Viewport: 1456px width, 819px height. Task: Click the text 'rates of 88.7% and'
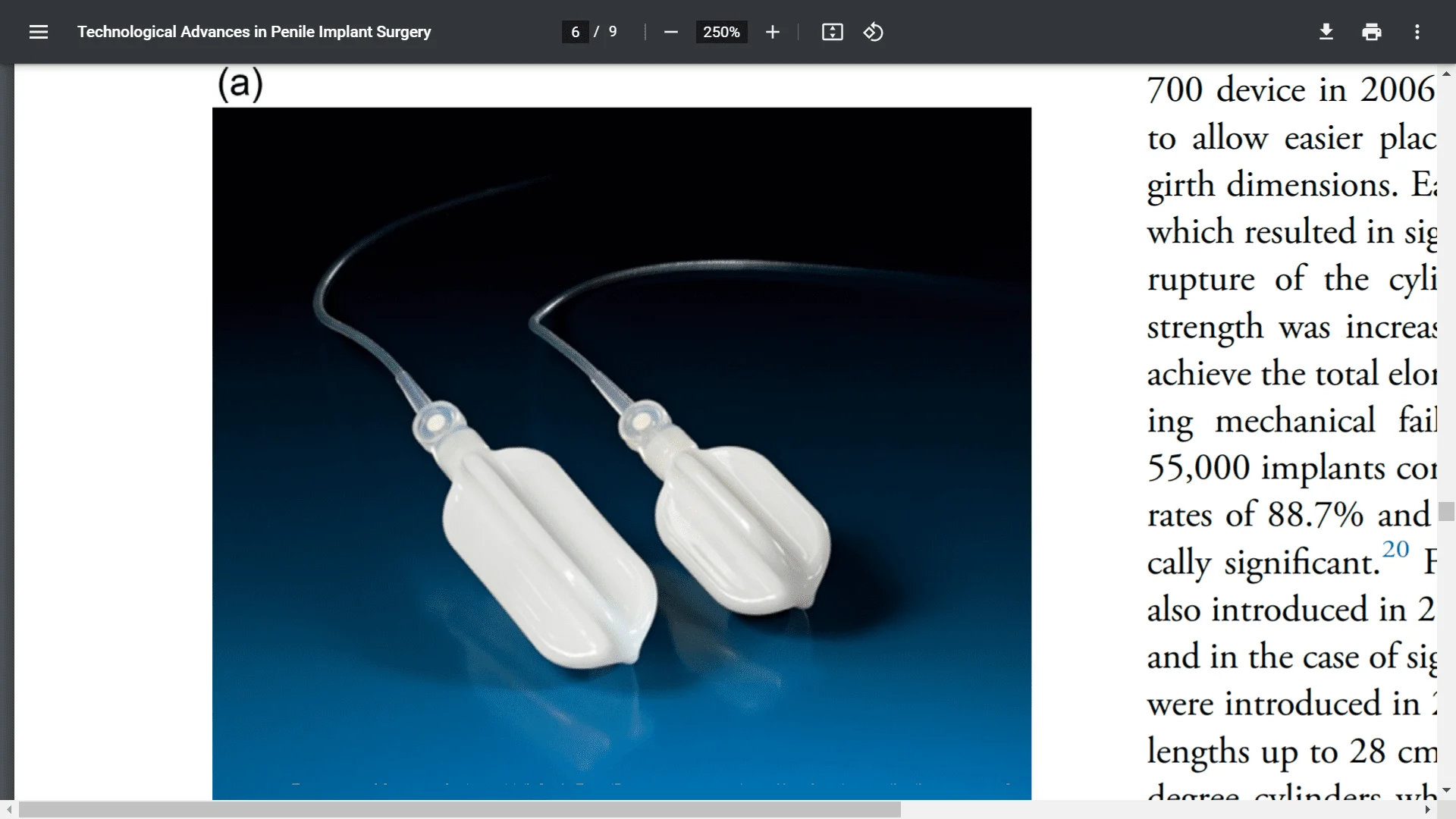tap(1288, 515)
